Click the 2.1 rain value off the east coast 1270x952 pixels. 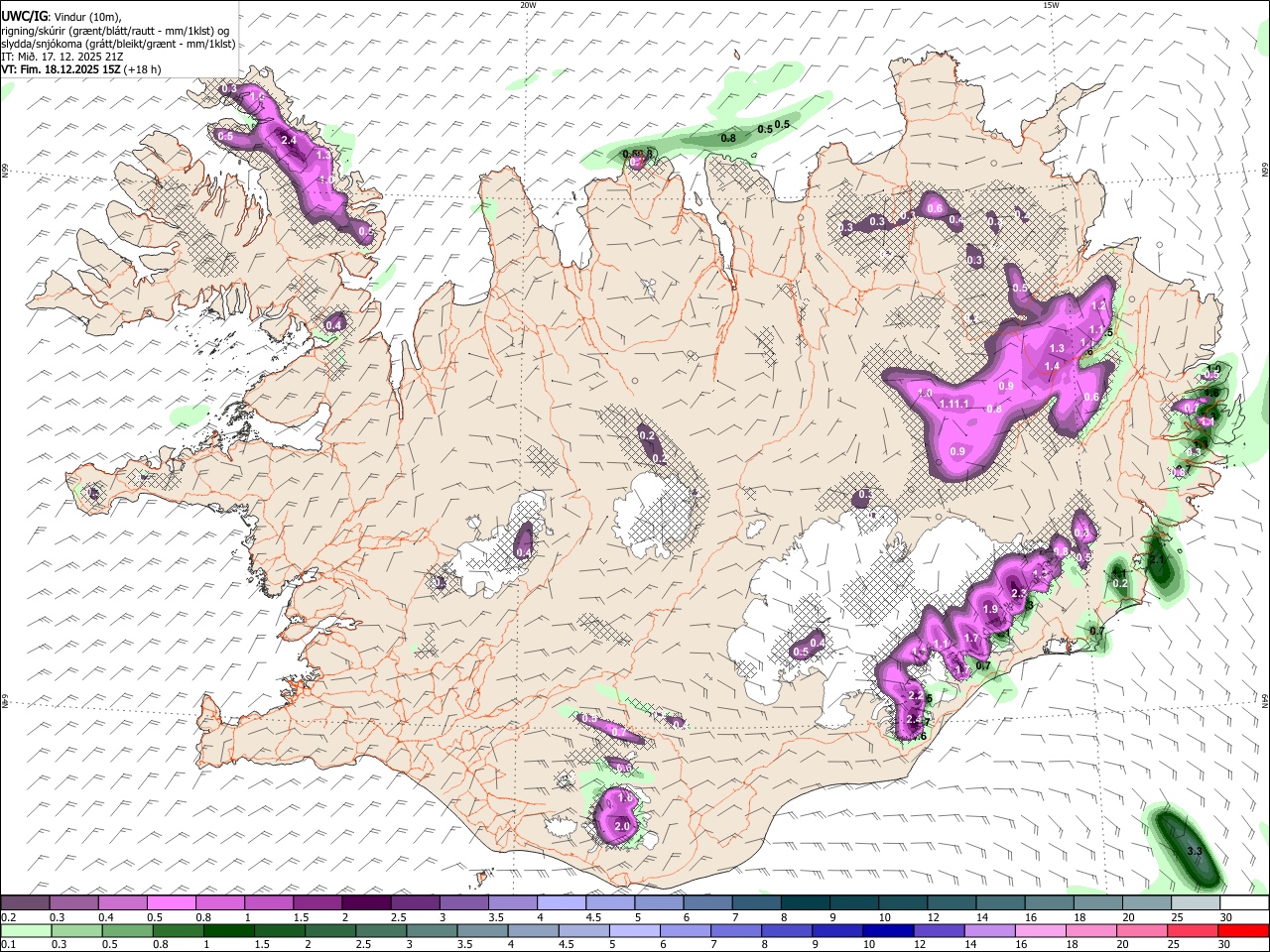click(1157, 559)
